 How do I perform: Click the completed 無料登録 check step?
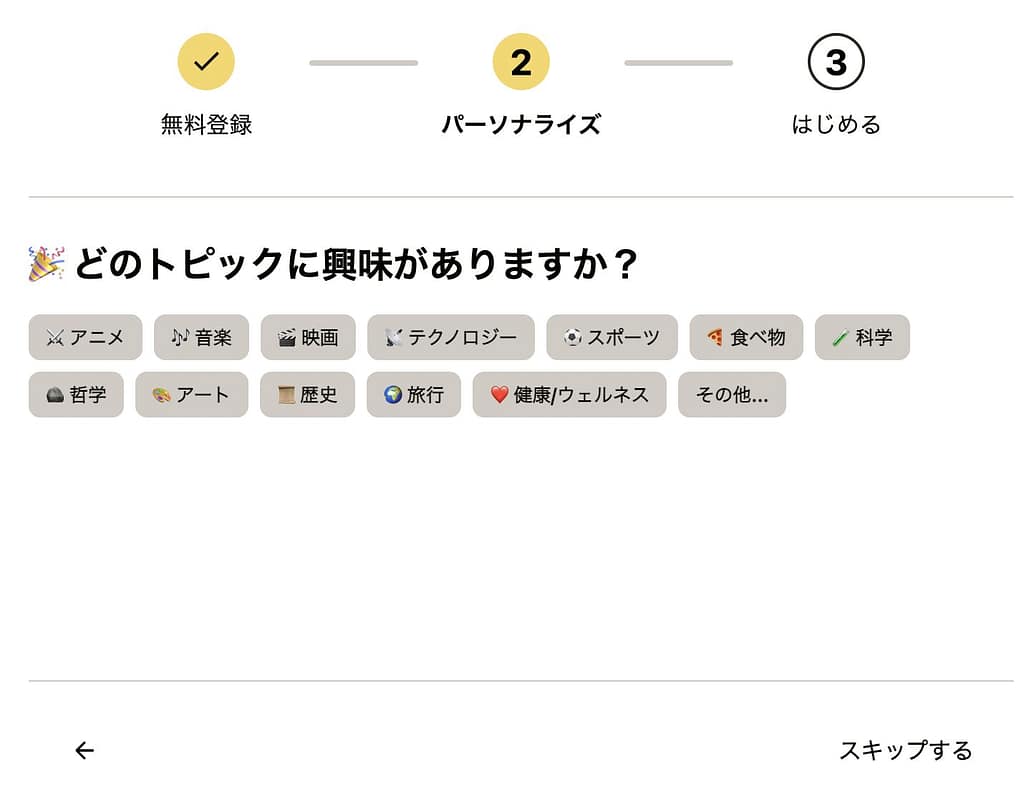pos(204,61)
